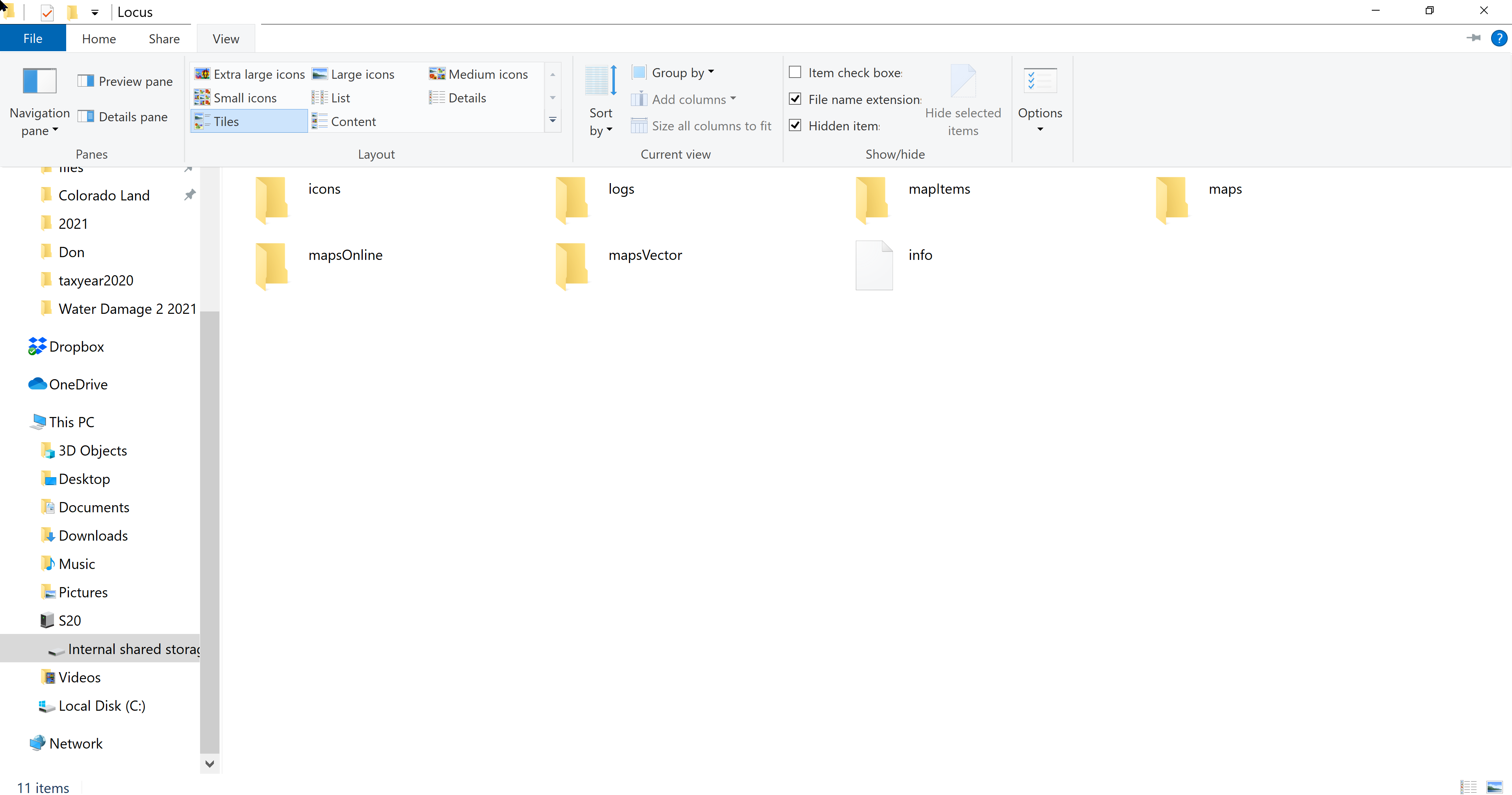The height and width of the screenshot is (795, 1512).
Task: Enable Item check boxes option
Action: [x=795, y=73]
